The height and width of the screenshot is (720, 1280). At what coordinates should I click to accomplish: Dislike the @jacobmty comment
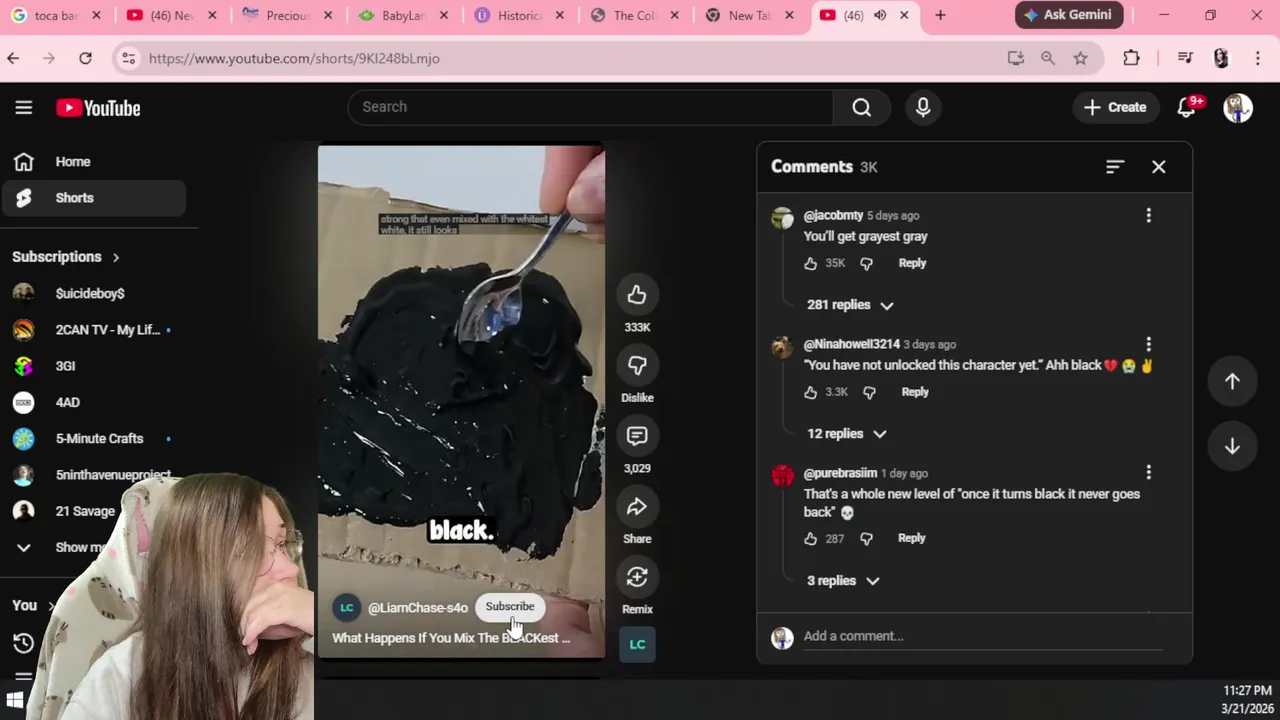(866, 263)
